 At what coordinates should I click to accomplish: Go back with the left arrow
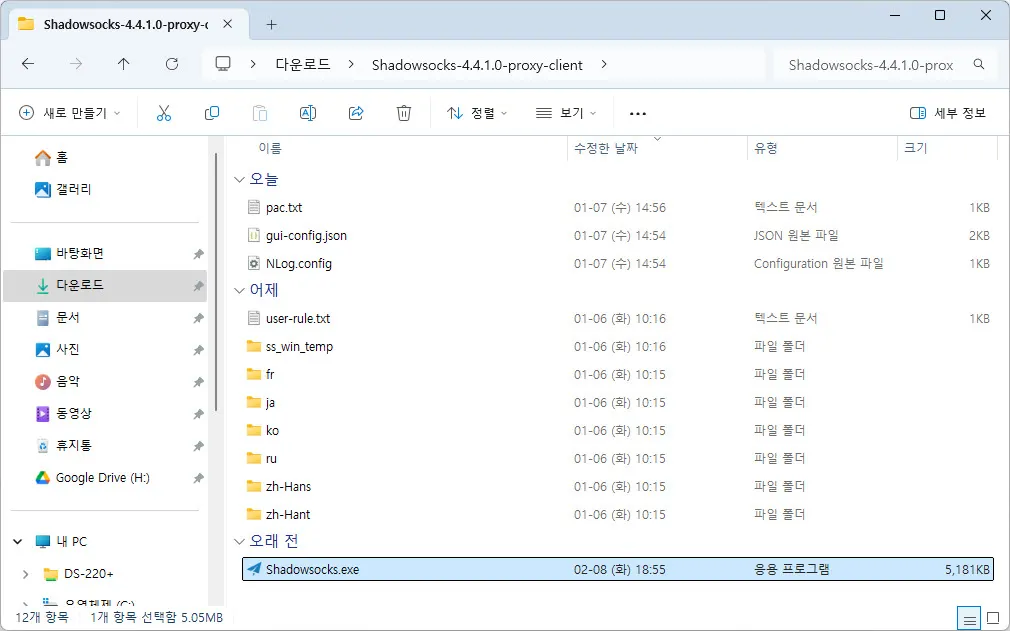click(28, 64)
